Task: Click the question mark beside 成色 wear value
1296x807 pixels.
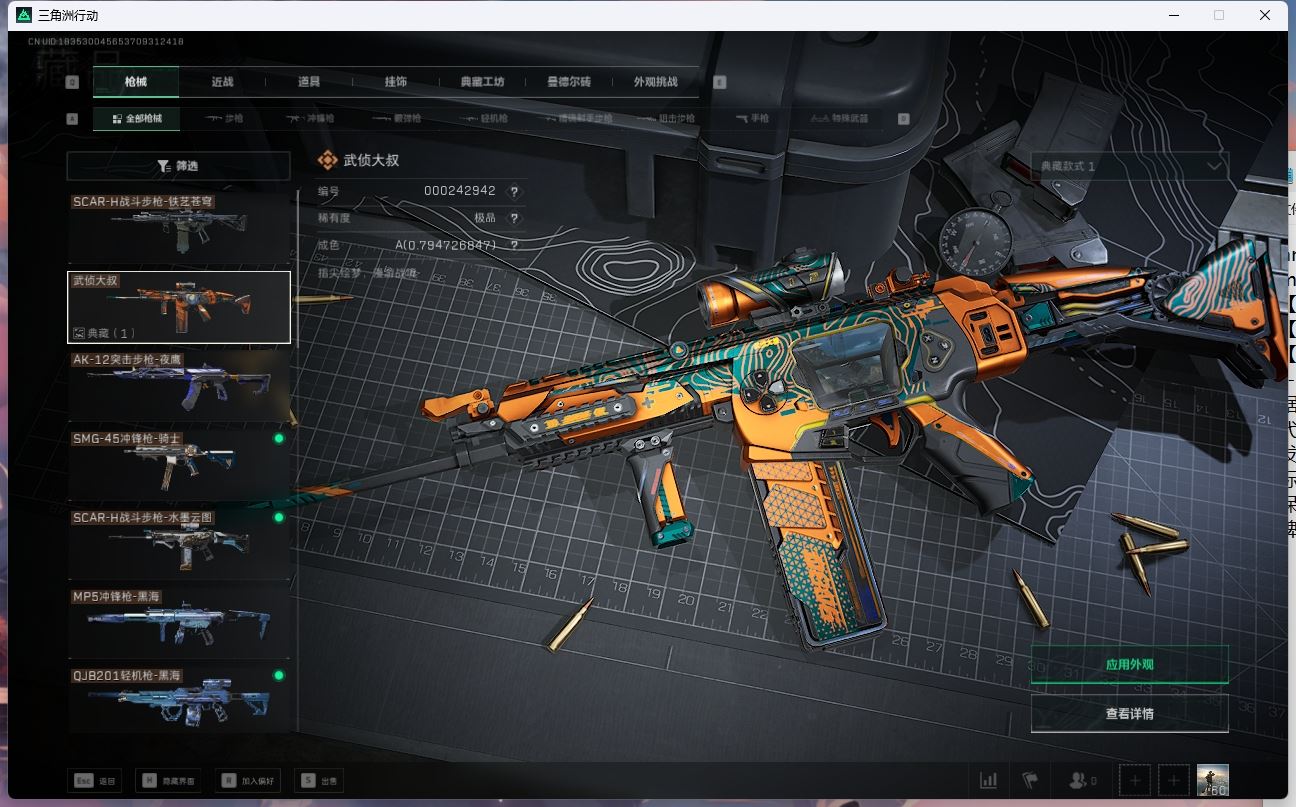Action: (x=515, y=245)
